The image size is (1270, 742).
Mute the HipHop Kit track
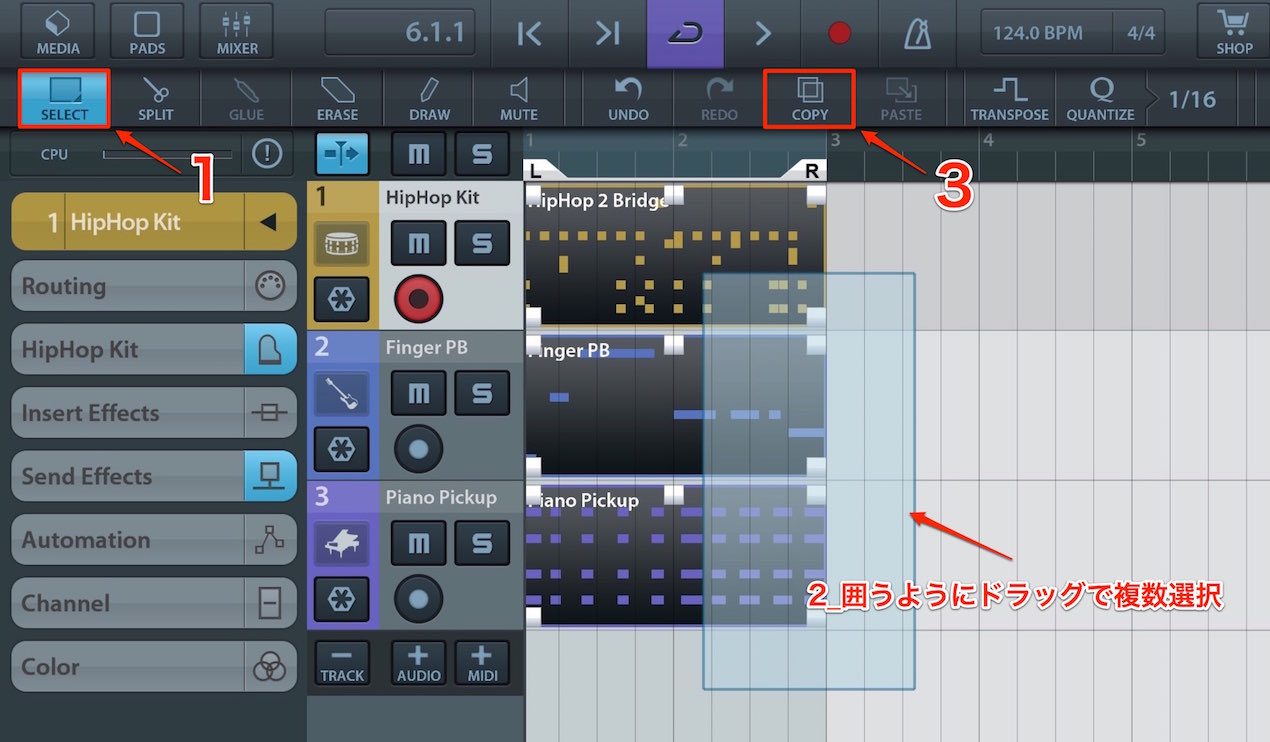pyautogui.click(x=418, y=244)
